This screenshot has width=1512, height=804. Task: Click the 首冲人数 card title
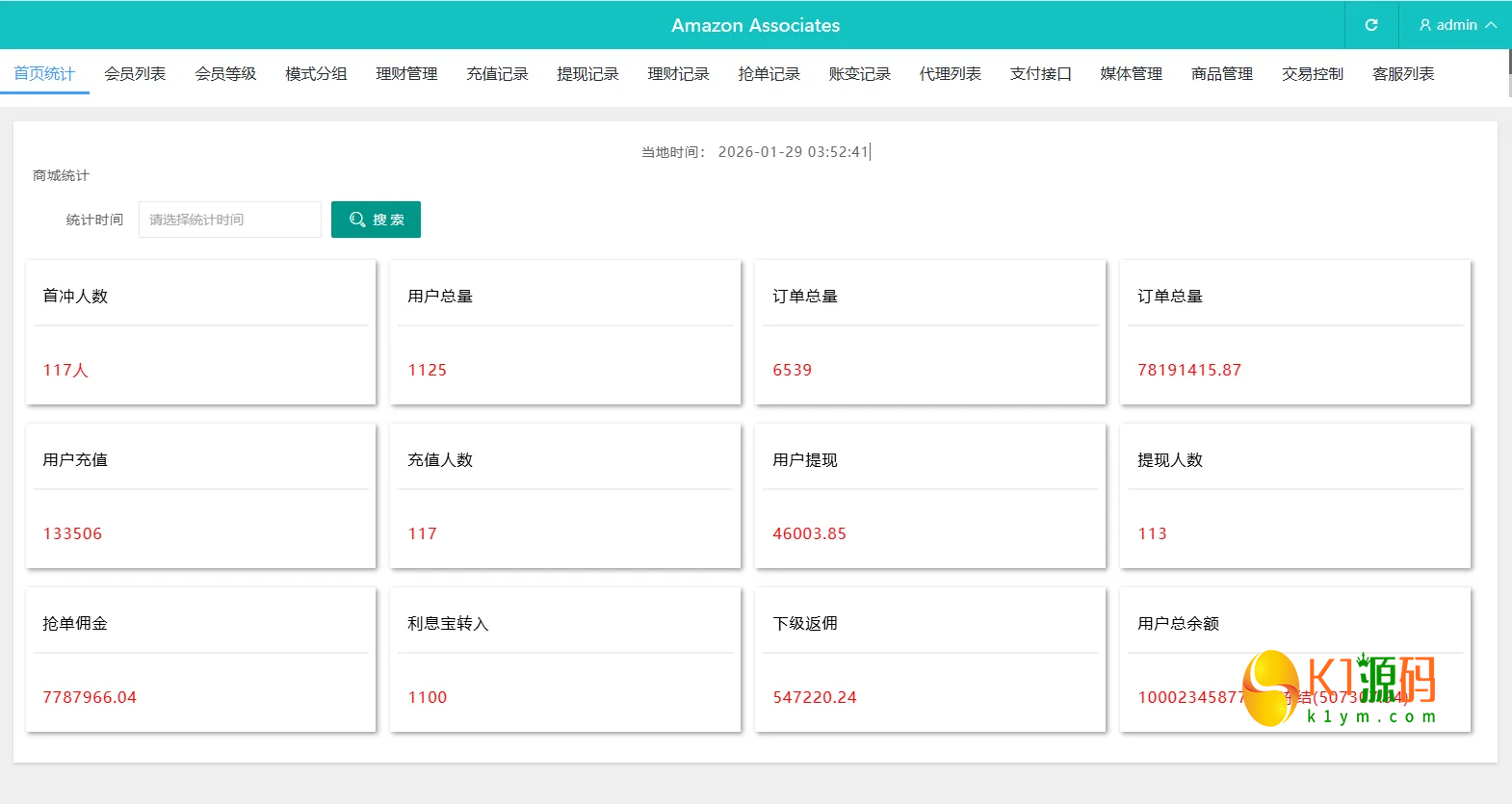point(75,296)
